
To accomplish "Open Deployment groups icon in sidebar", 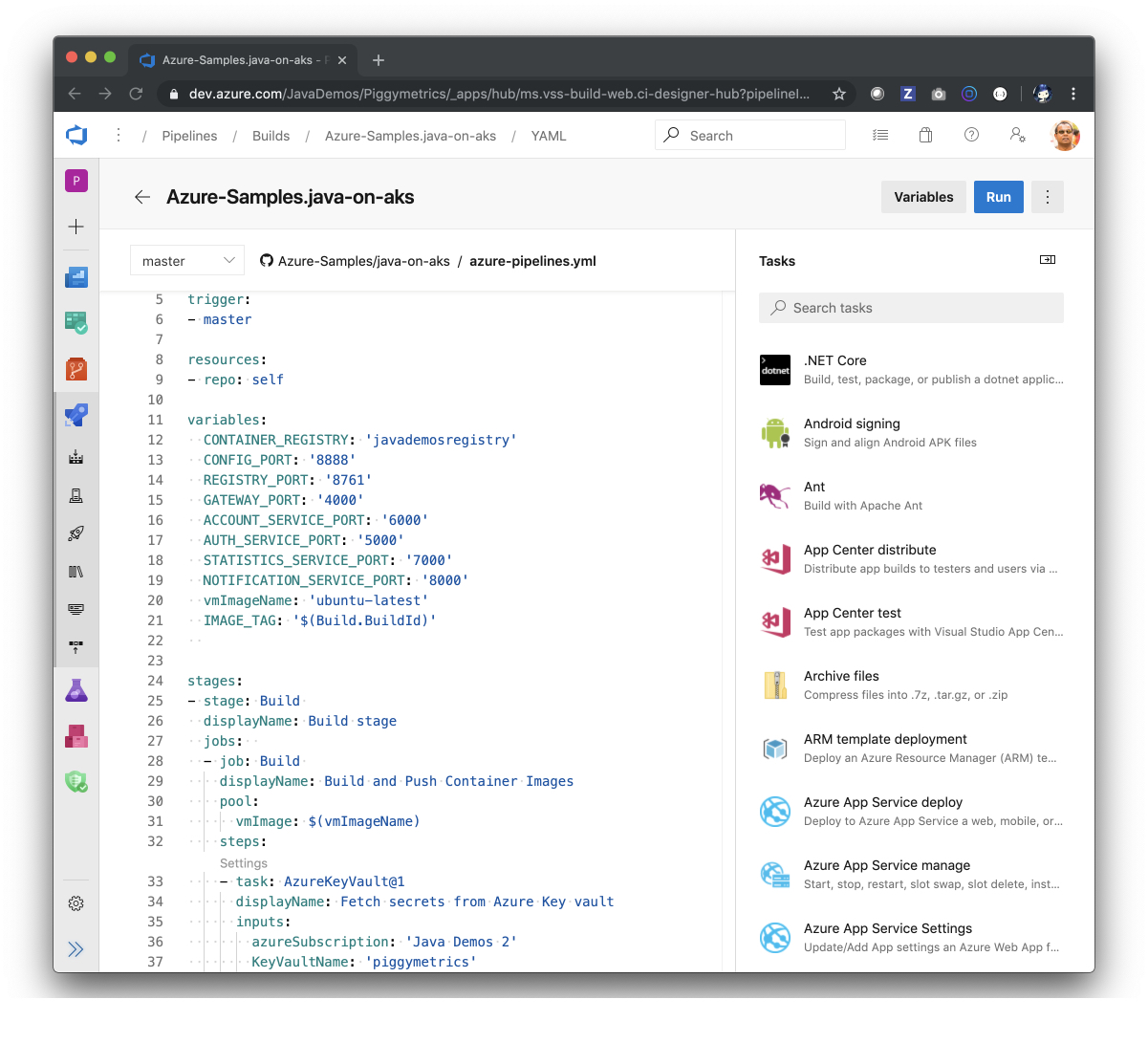I will [x=76, y=647].
